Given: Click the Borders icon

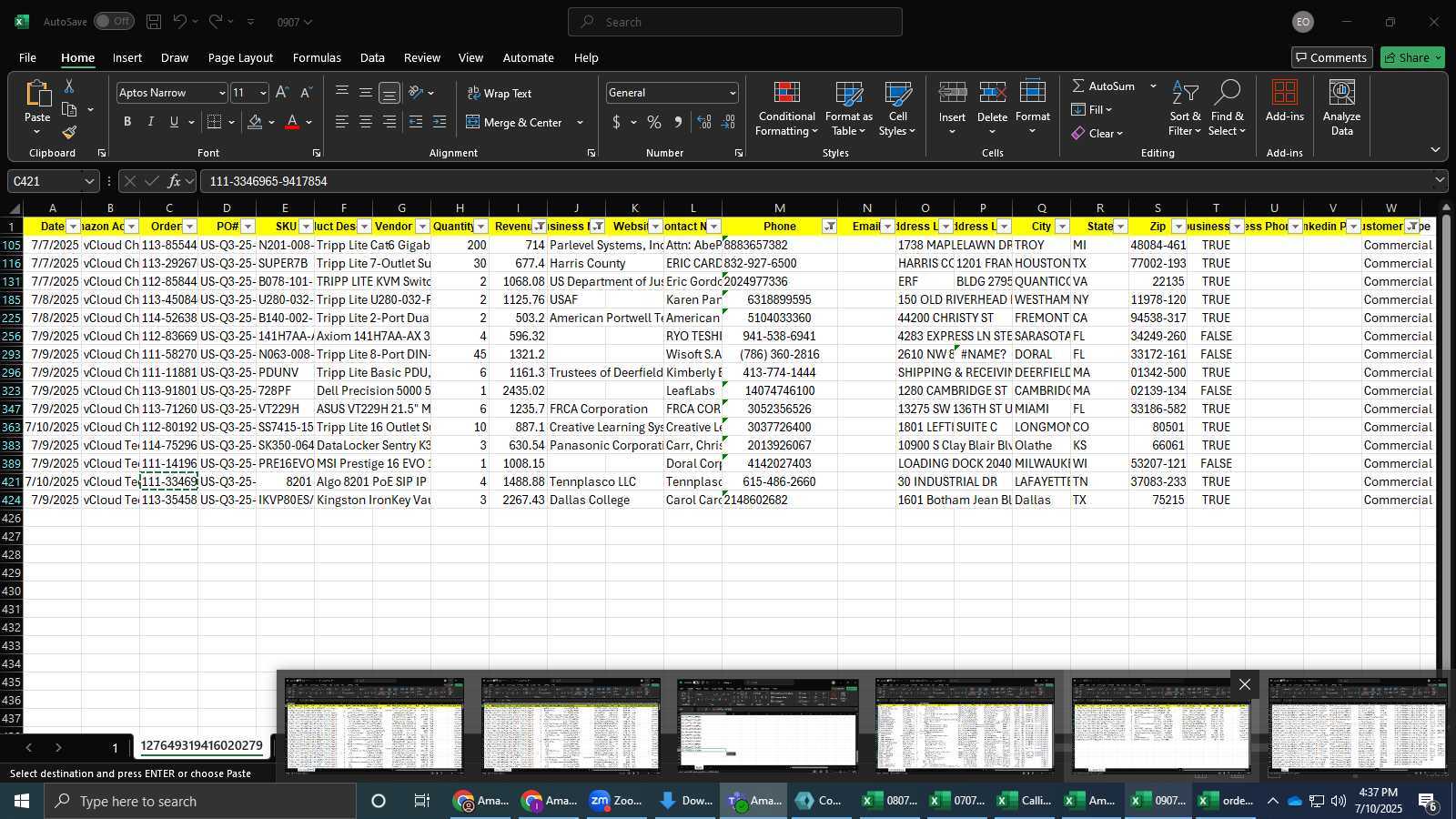Looking at the screenshot, I should point(215,122).
